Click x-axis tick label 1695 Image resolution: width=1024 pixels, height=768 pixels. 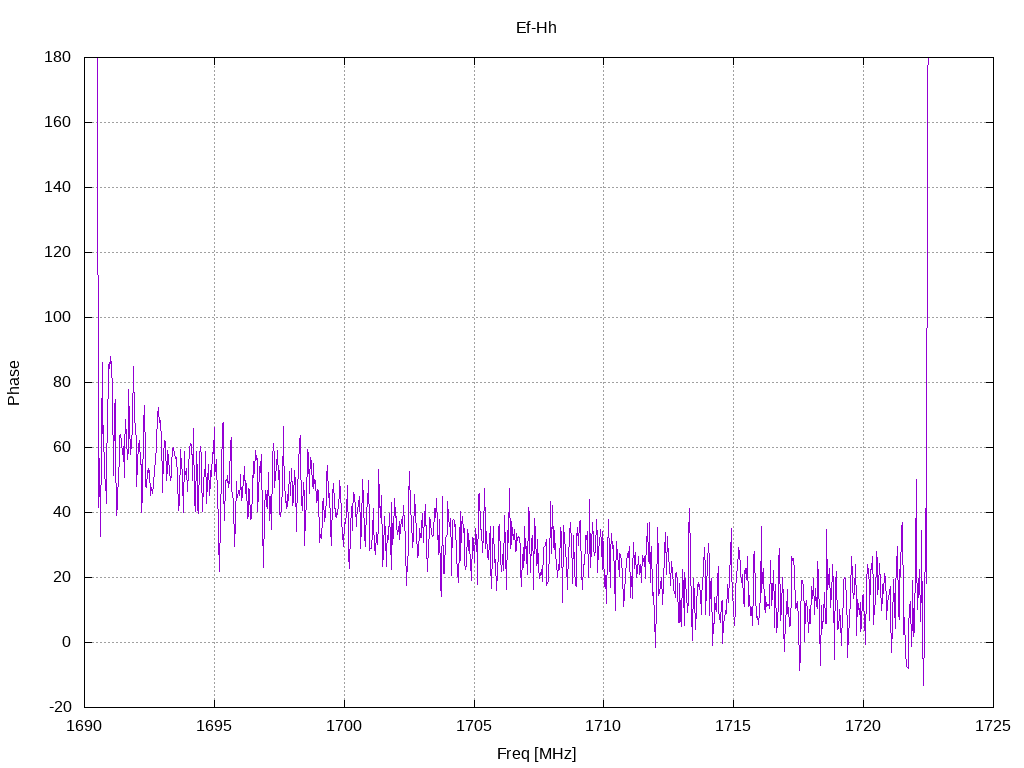214,726
